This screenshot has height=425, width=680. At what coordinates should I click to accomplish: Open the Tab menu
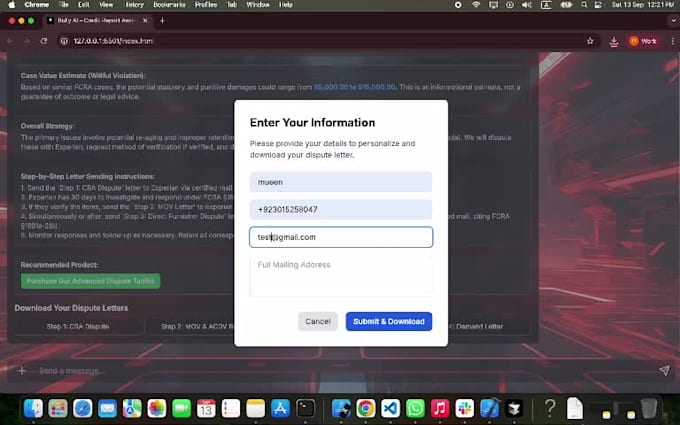(x=232, y=5)
